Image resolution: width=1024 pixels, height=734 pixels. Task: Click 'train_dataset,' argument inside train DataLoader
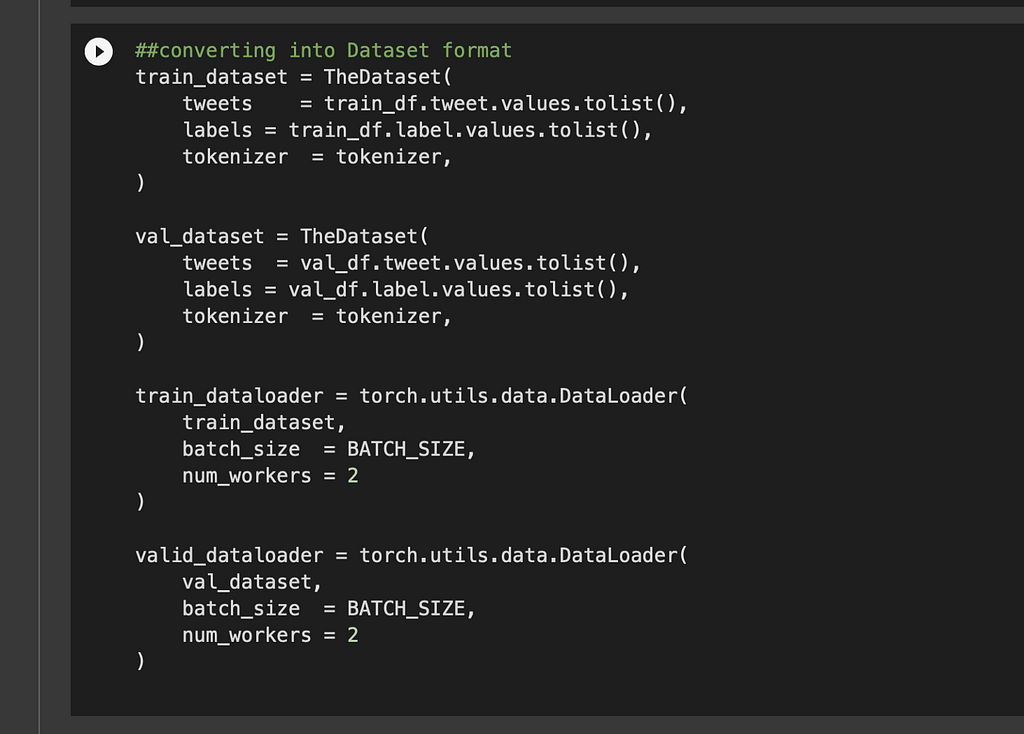264,423
